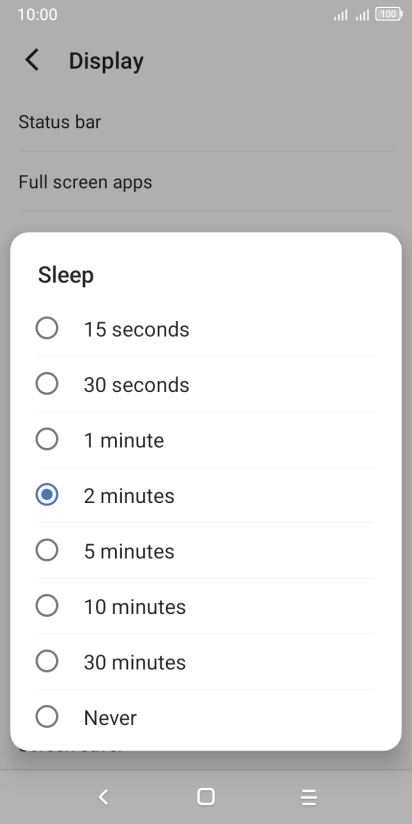Set sleep to 5 minutes
The width and height of the screenshot is (412, 824).
point(205,551)
